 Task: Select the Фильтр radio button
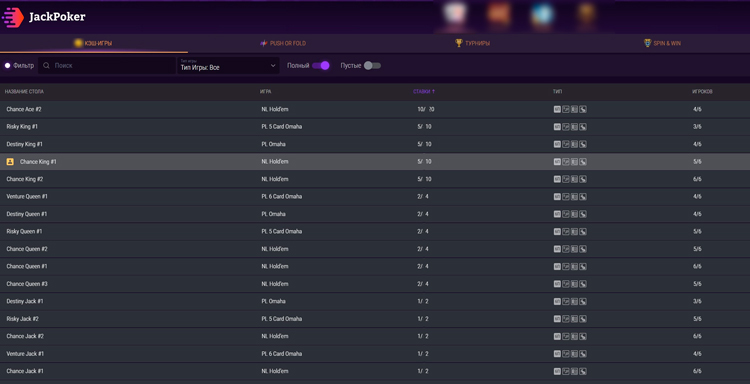pos(8,66)
